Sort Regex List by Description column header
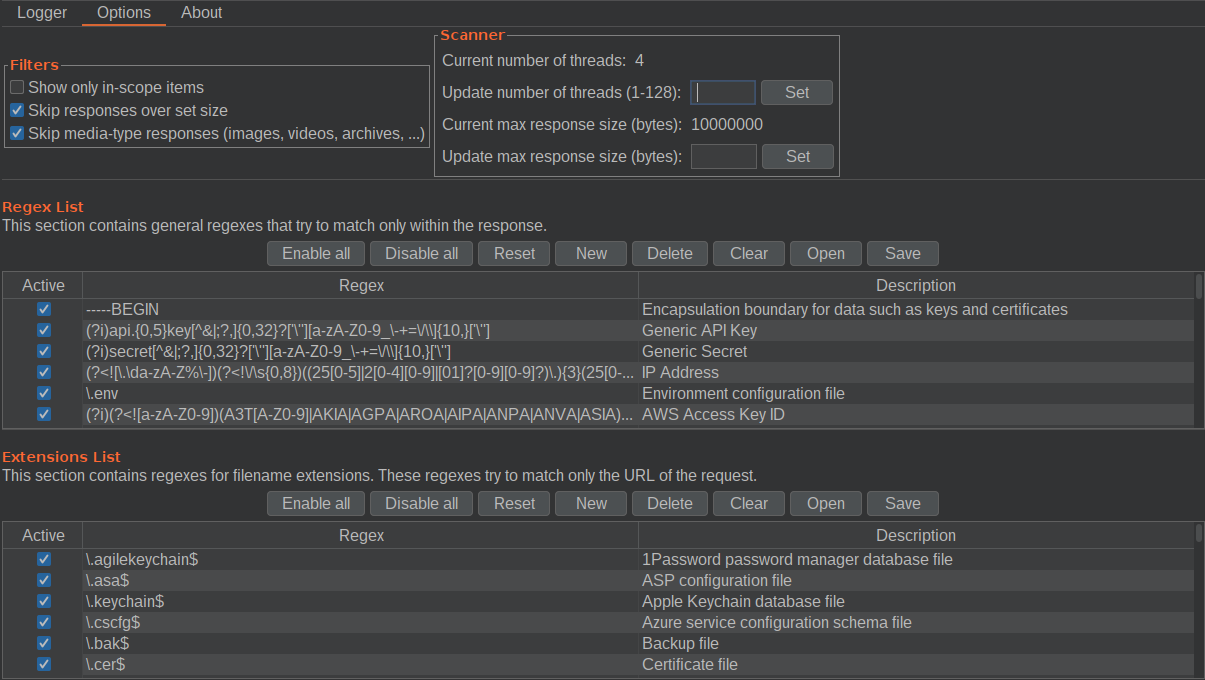Viewport: 1205px width, 680px height. coord(915,286)
